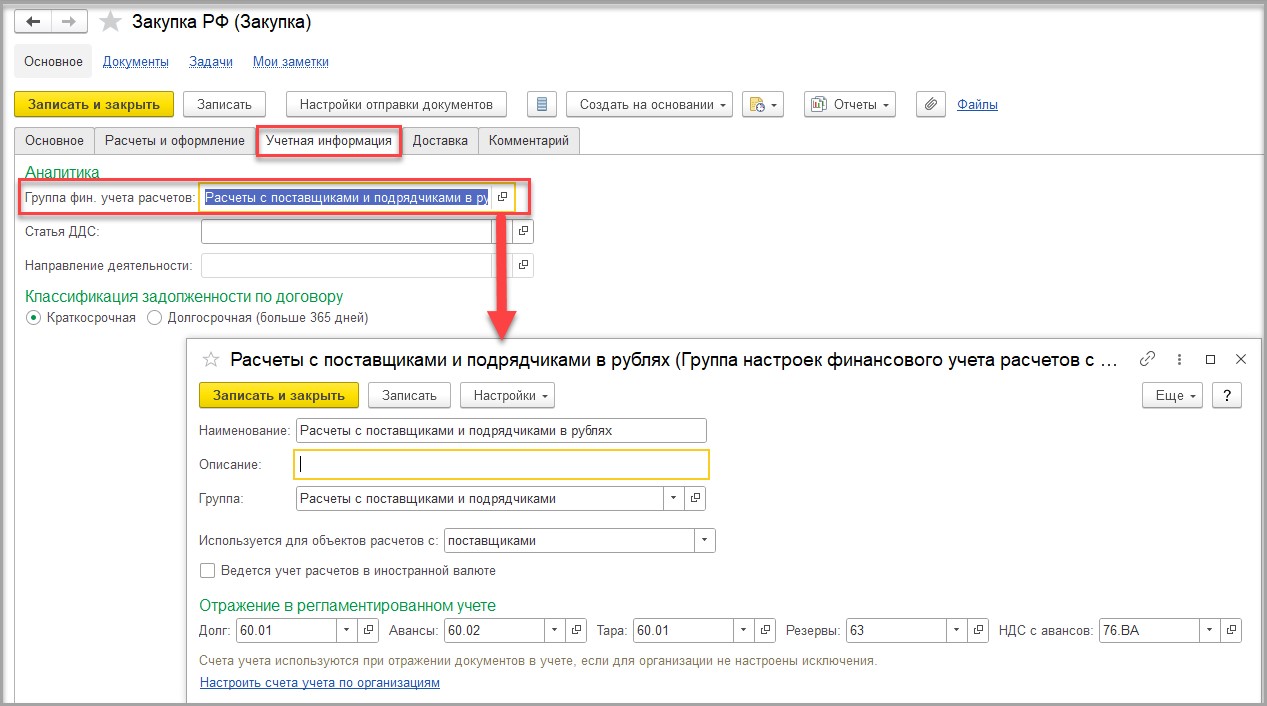Expand Используется для объектов расчетов dropdown
Viewport: 1267px width, 706px height.
pyautogui.click(x=706, y=541)
